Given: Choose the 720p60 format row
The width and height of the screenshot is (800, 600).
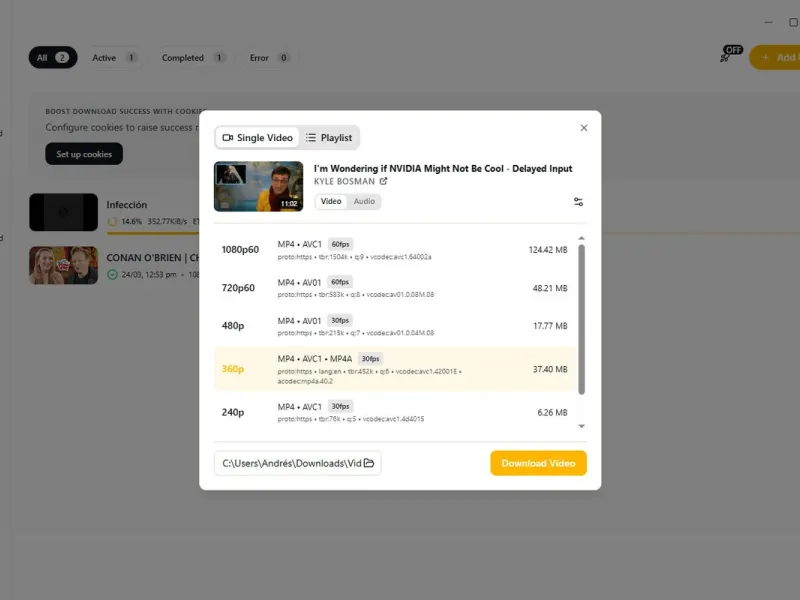Looking at the screenshot, I should coord(395,288).
